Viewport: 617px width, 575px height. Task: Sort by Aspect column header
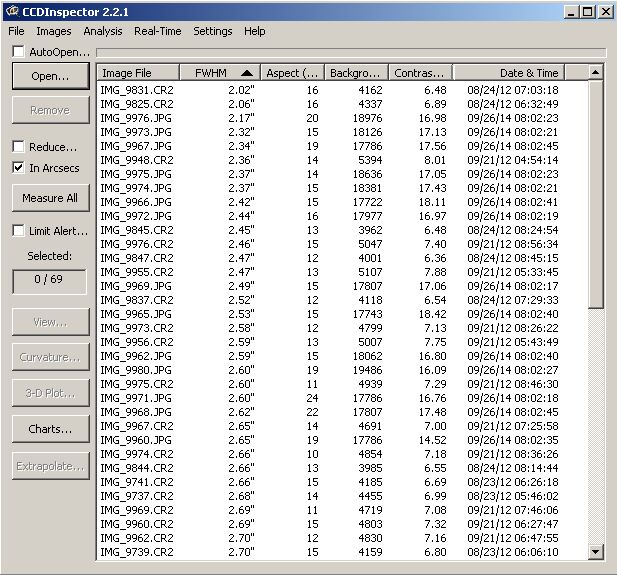291,73
